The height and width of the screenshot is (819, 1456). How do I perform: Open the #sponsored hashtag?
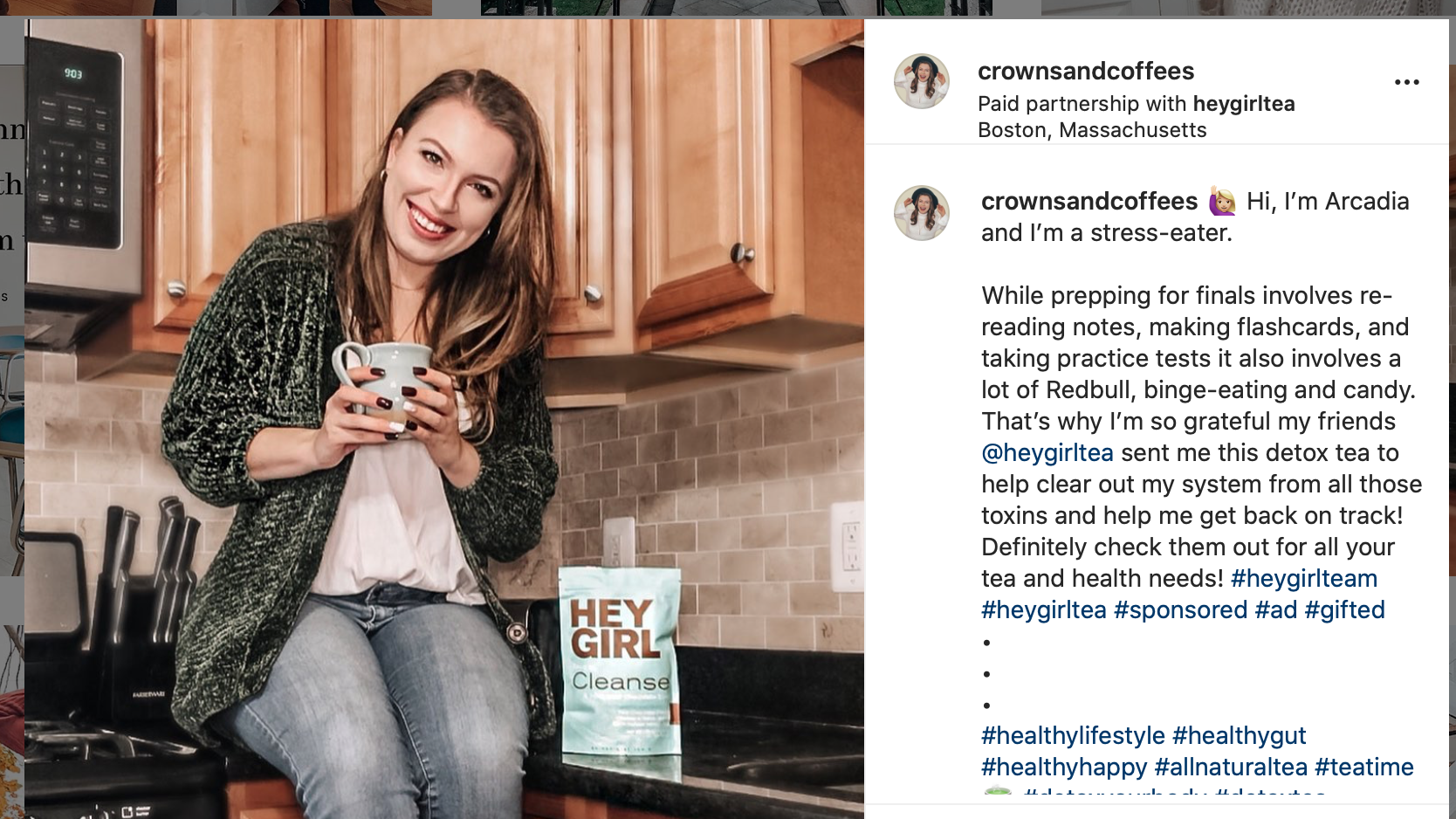click(1181, 610)
